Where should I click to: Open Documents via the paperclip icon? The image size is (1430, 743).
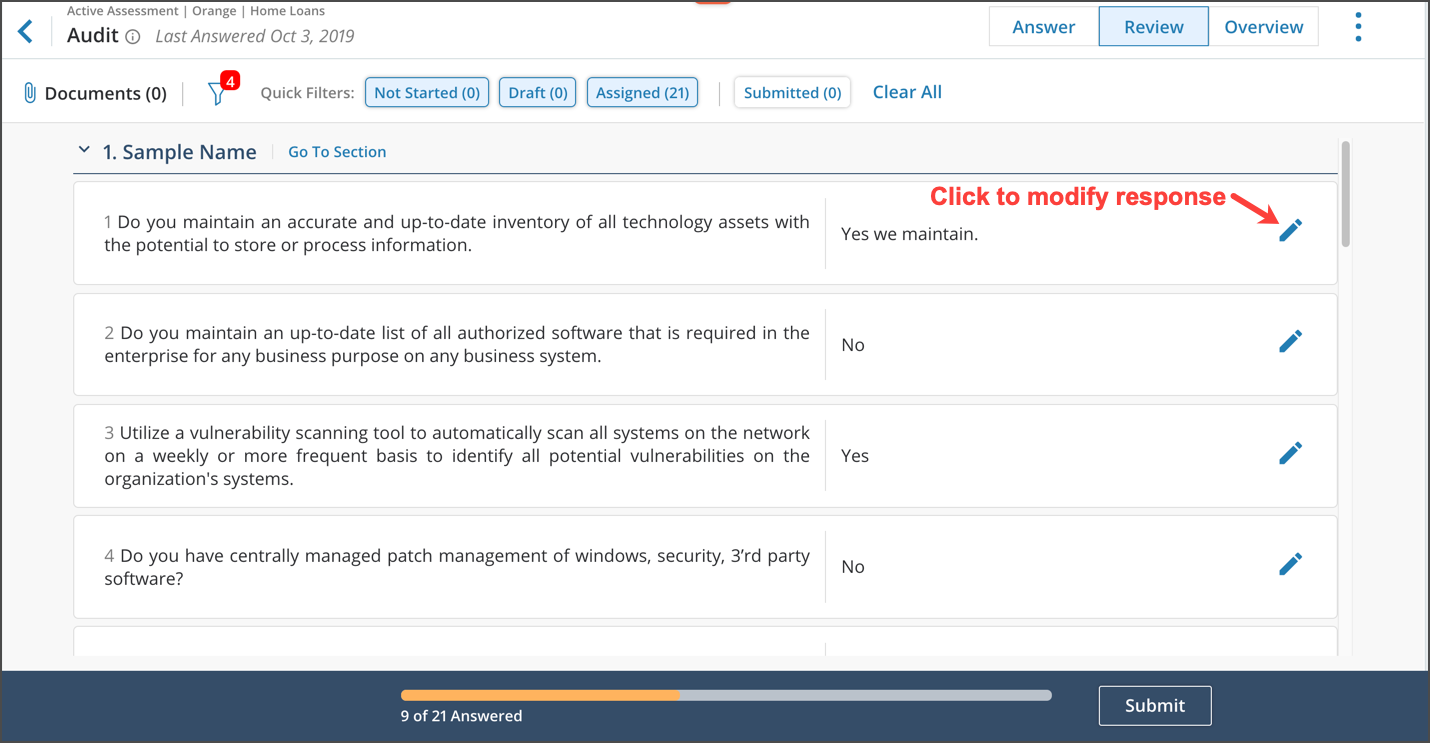coord(30,93)
